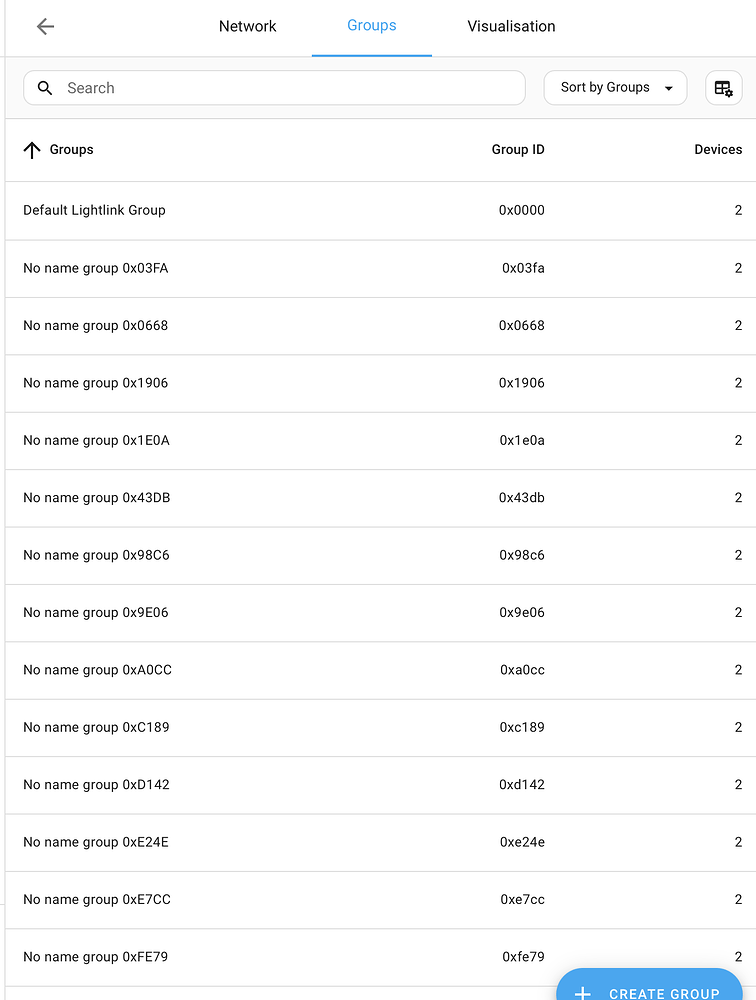Click the search magnifier icon

pyautogui.click(x=44, y=88)
